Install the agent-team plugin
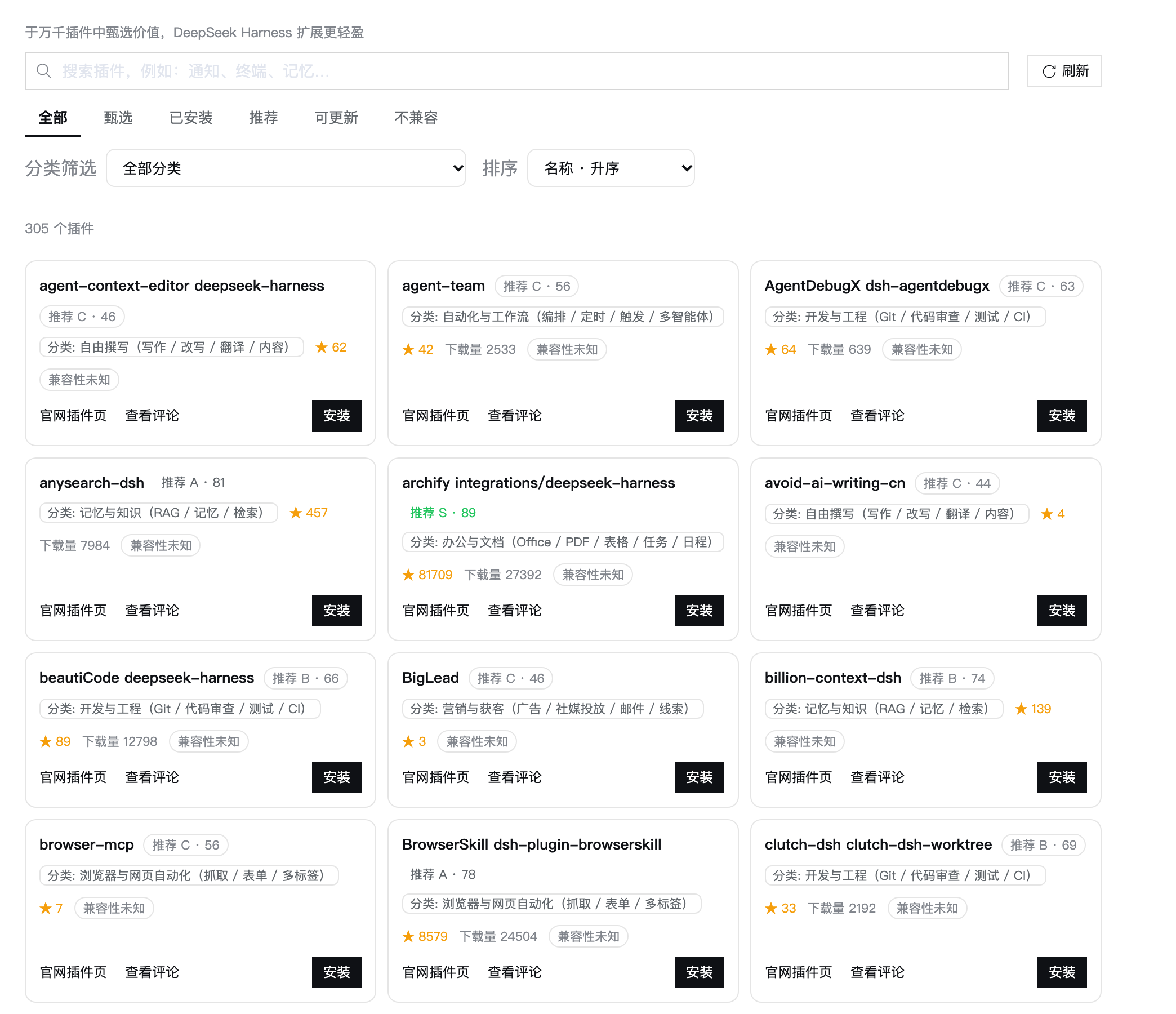The width and height of the screenshot is (1176, 1014). coord(700,416)
